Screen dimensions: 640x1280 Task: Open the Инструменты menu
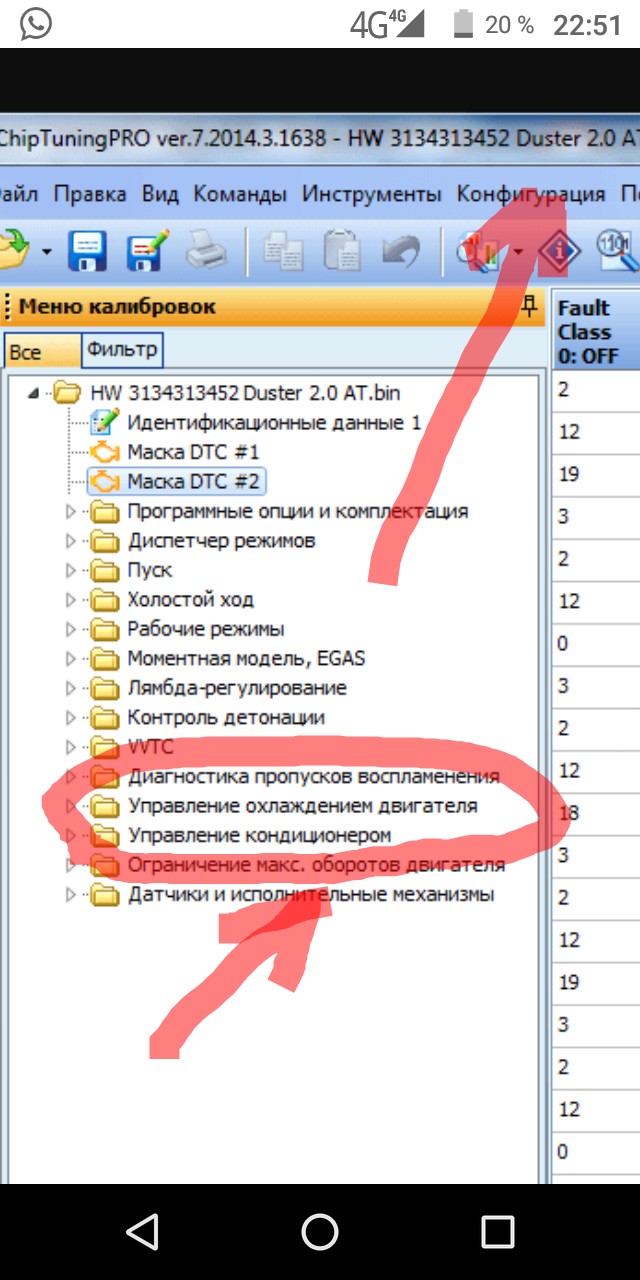372,194
